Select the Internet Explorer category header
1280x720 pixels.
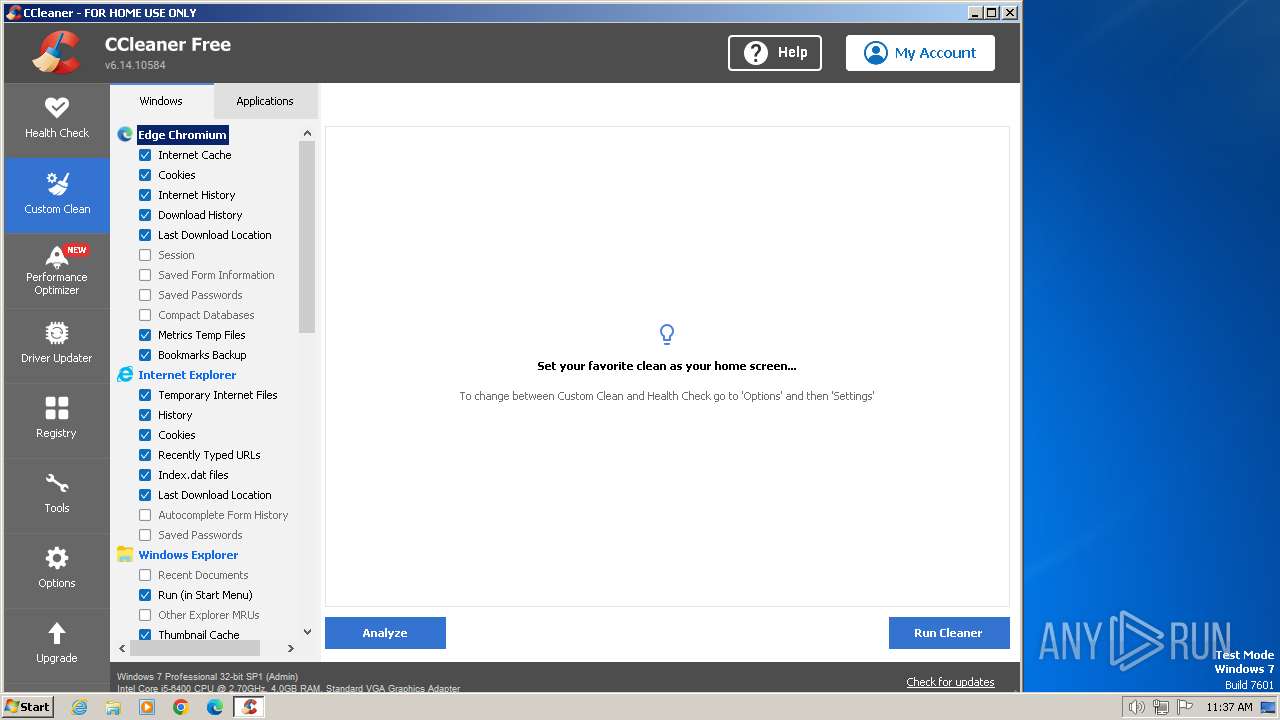point(187,375)
